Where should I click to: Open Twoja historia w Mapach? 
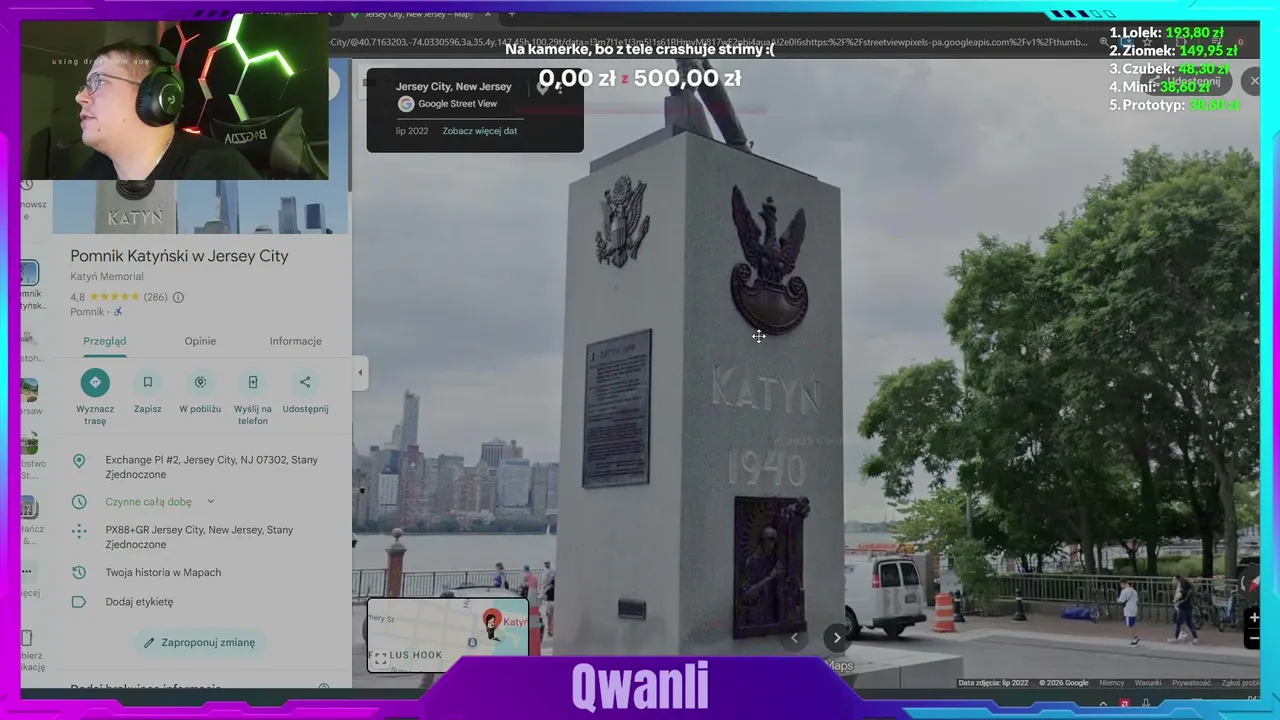pos(164,573)
